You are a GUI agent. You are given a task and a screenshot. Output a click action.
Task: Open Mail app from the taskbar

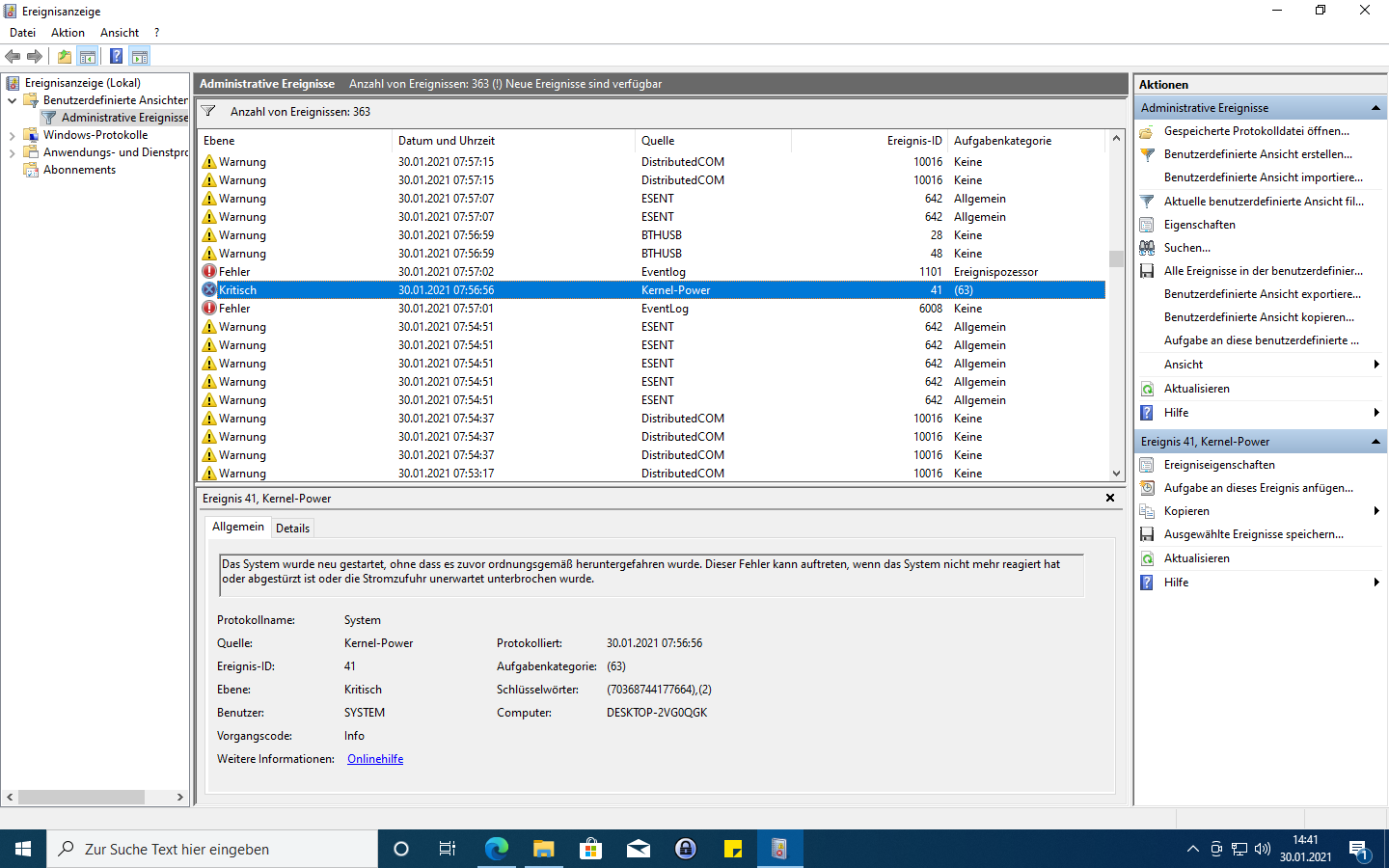(639, 849)
